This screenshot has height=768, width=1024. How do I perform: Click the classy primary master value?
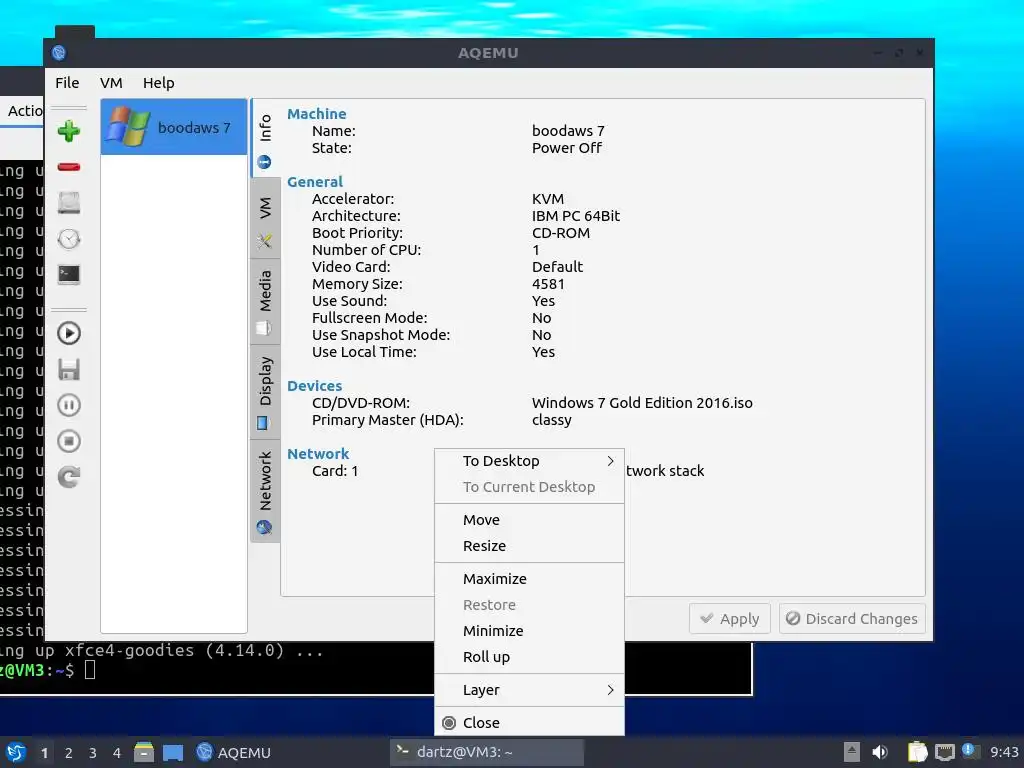pos(552,420)
